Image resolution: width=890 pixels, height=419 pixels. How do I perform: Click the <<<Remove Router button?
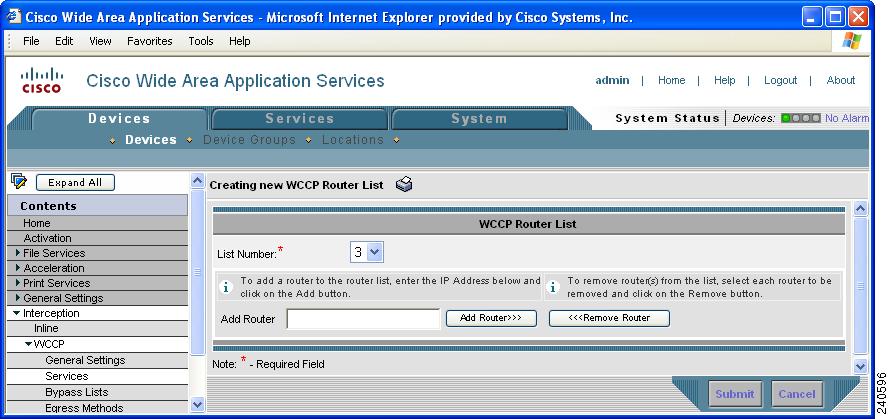click(609, 318)
